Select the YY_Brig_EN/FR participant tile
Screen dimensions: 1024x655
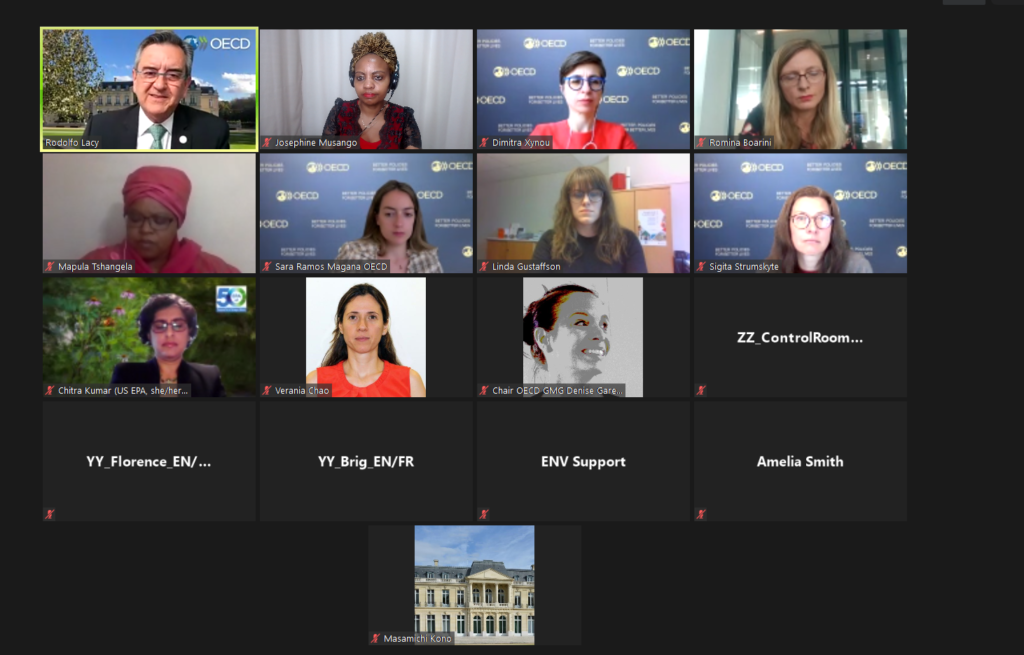coord(366,461)
